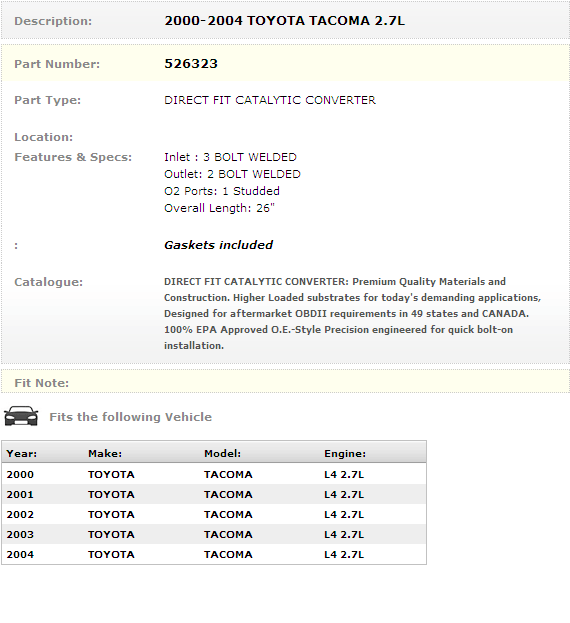
Task: Click L4 2.7L engine in 2003 row
Action: point(344,534)
